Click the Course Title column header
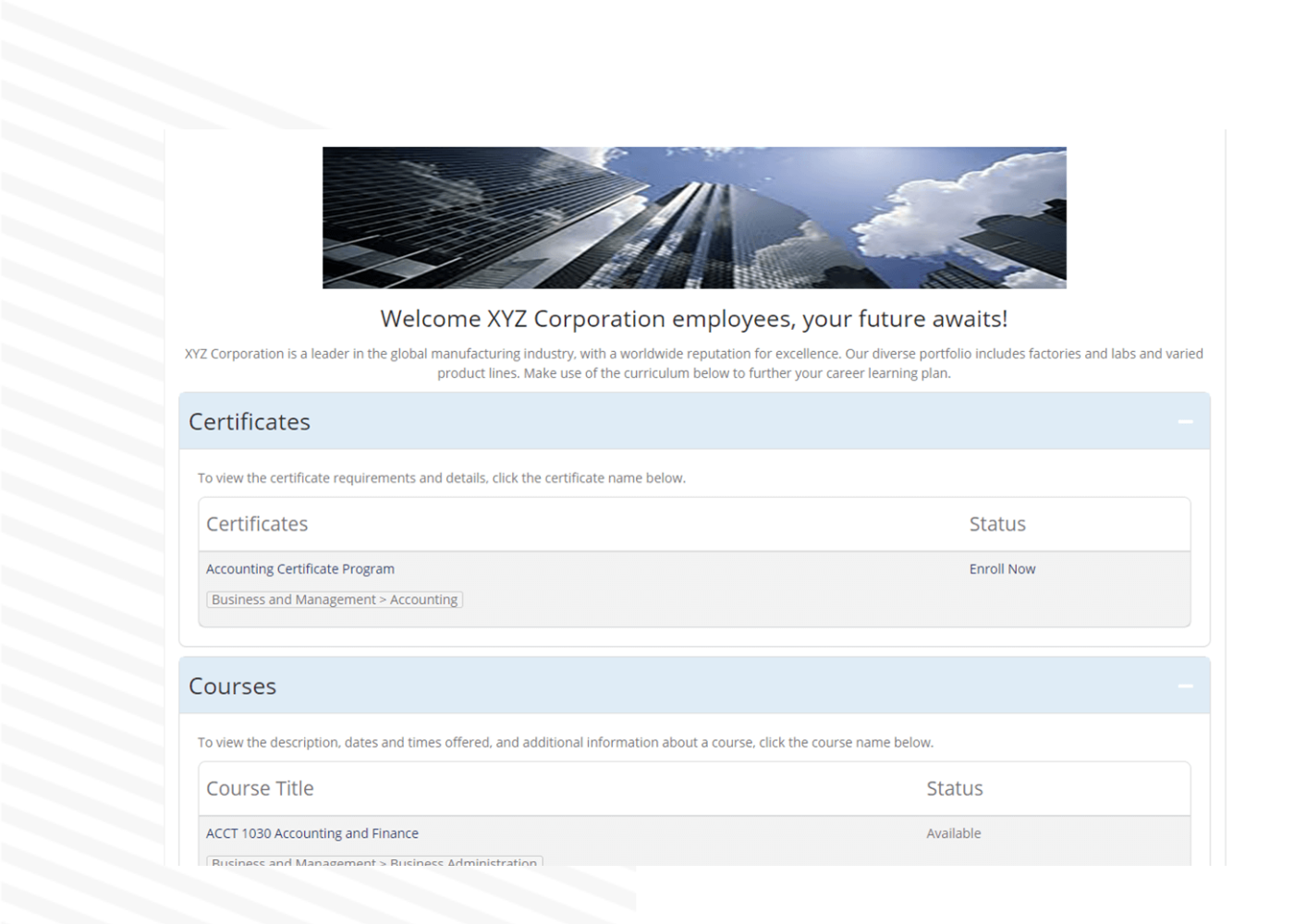 tap(260, 788)
